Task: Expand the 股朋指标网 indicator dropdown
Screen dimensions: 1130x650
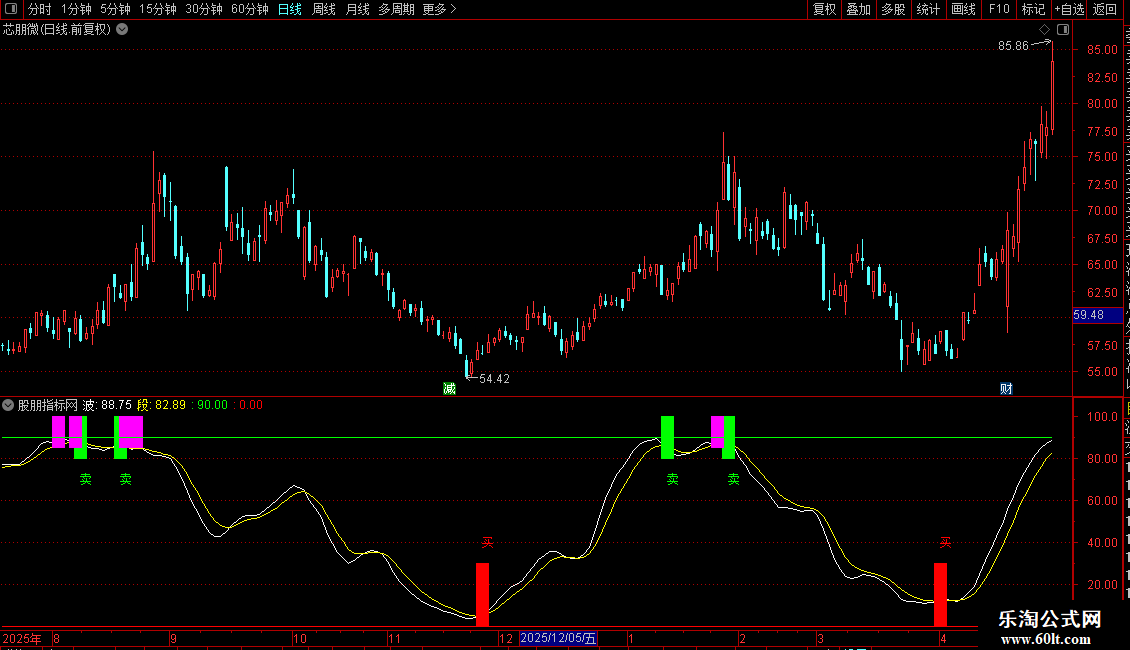Action: point(8,405)
